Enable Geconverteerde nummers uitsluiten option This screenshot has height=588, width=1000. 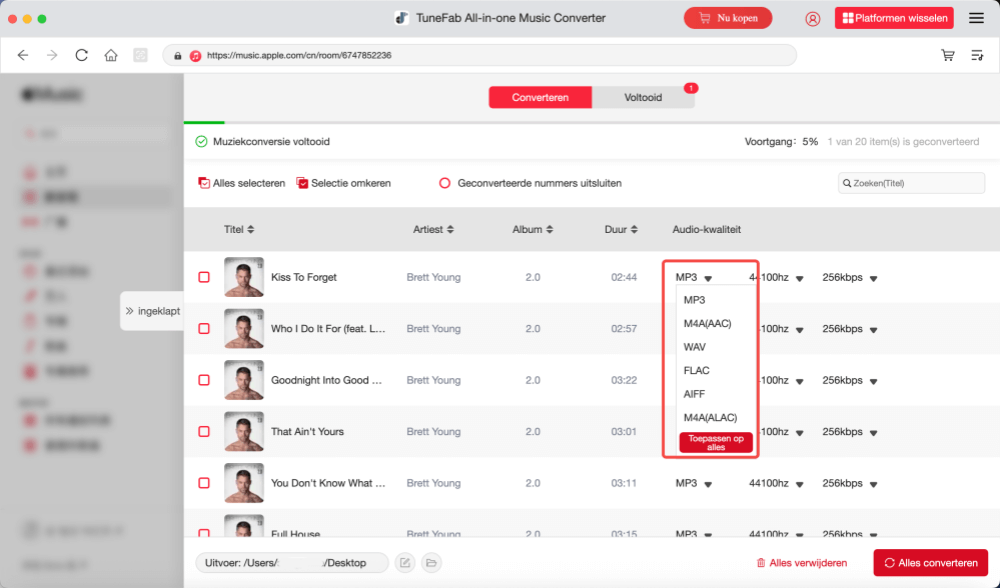pyautogui.click(x=445, y=183)
